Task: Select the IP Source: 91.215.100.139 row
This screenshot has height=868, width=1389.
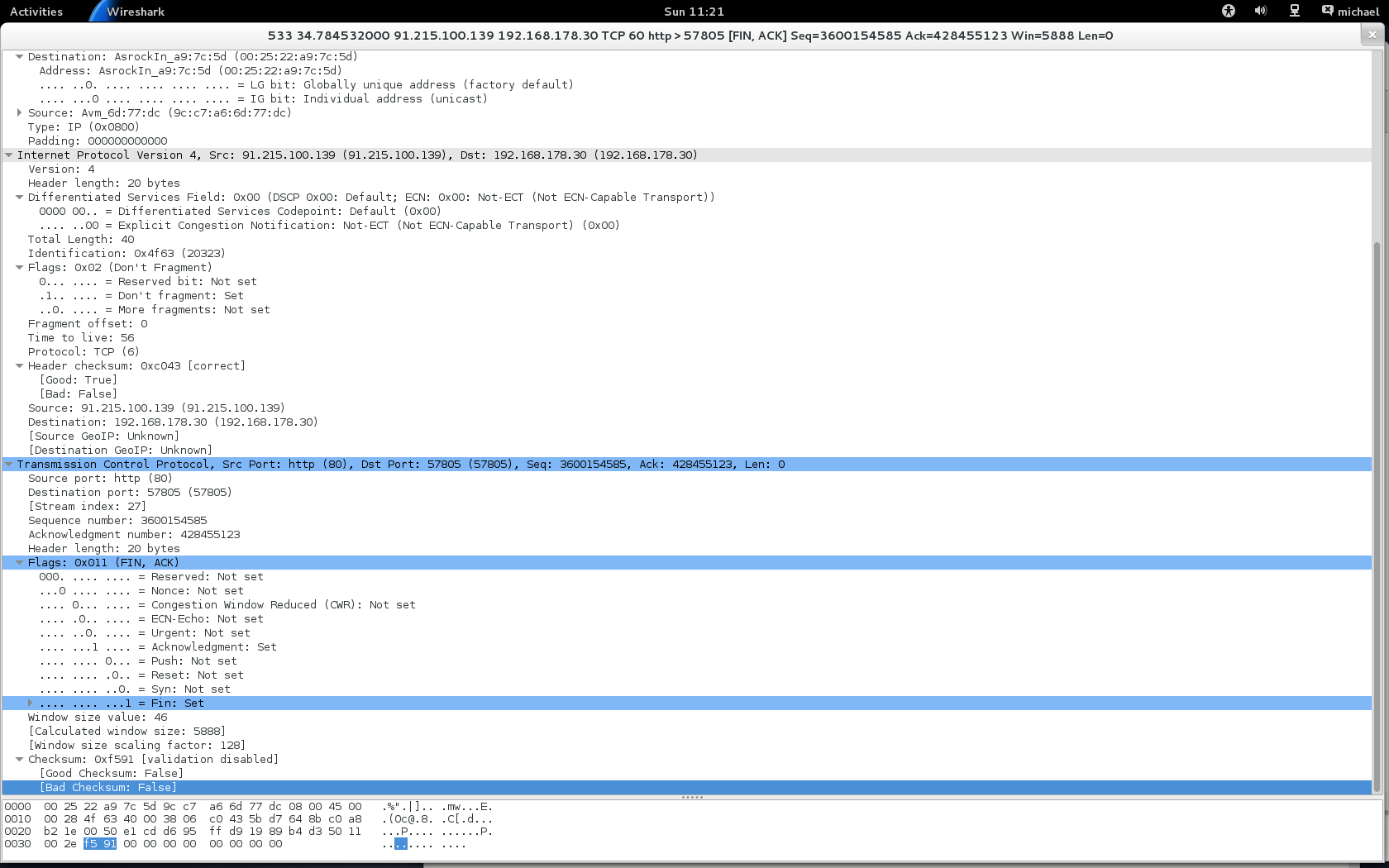Action: click(x=687, y=408)
